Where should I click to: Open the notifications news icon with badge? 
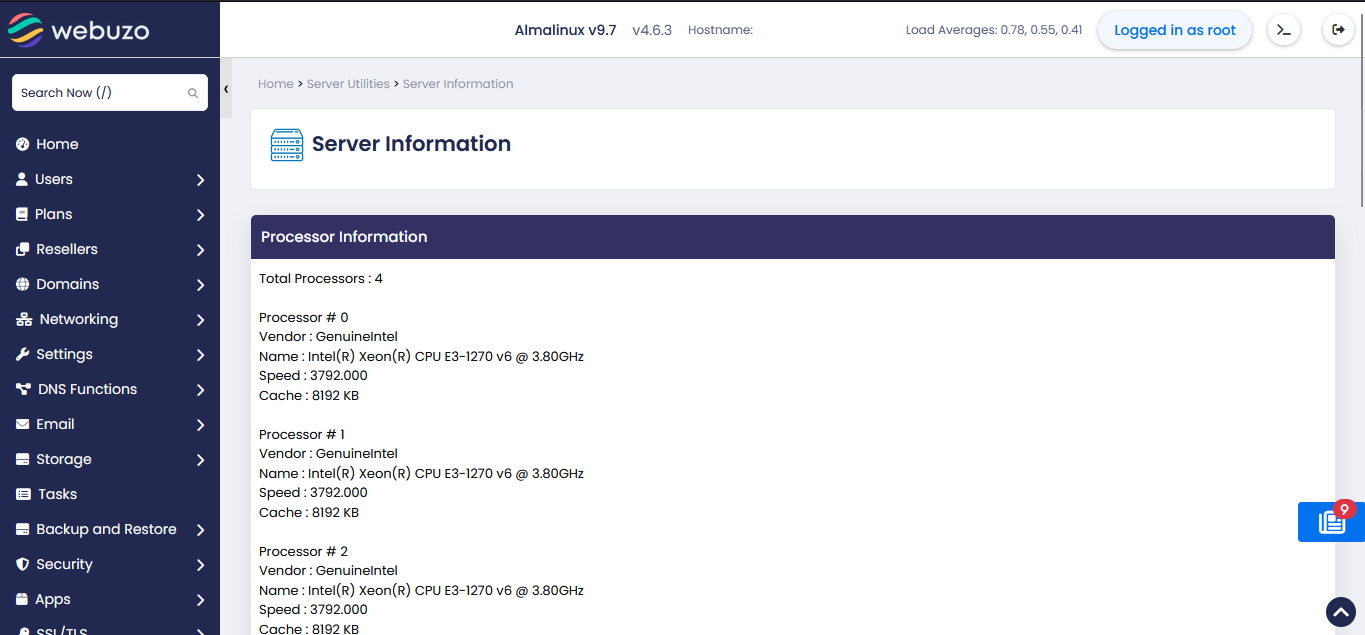tap(1331, 522)
